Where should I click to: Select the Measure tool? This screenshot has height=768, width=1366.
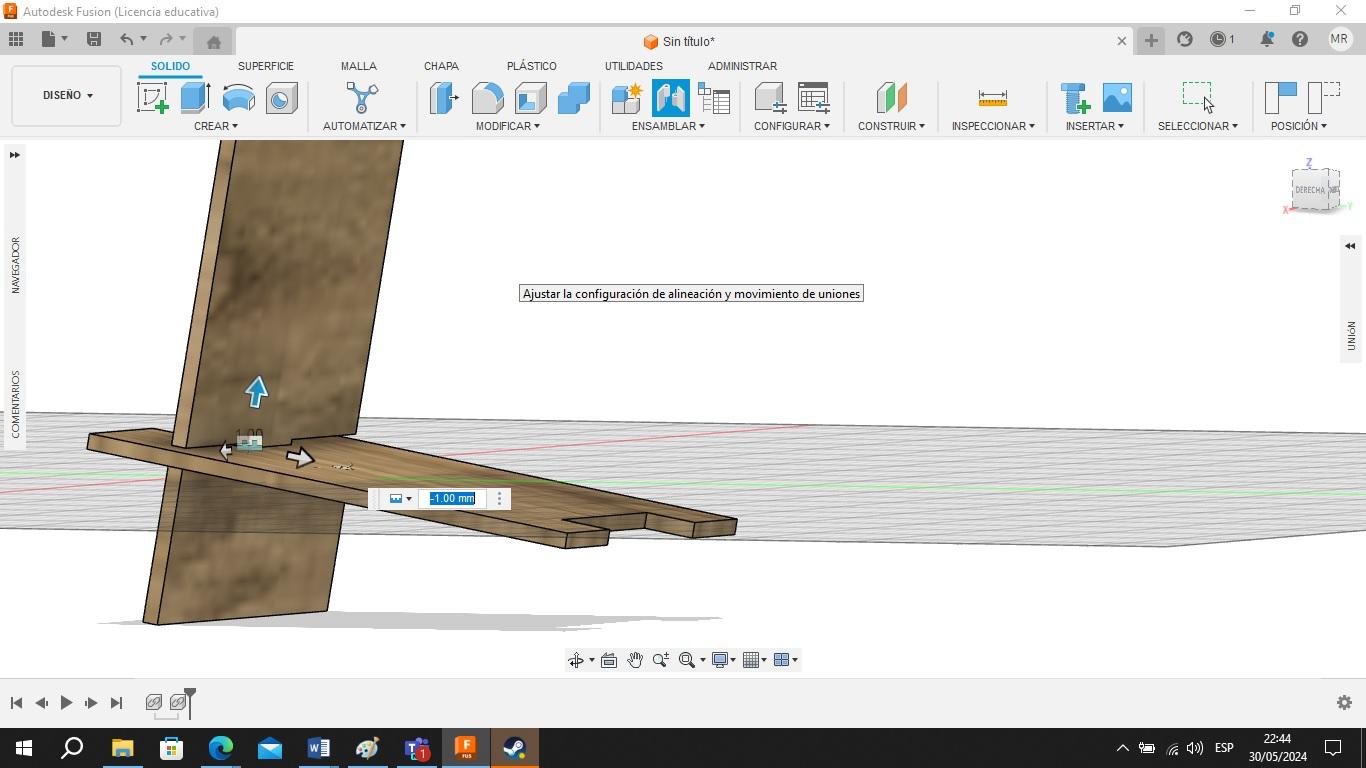coord(992,98)
